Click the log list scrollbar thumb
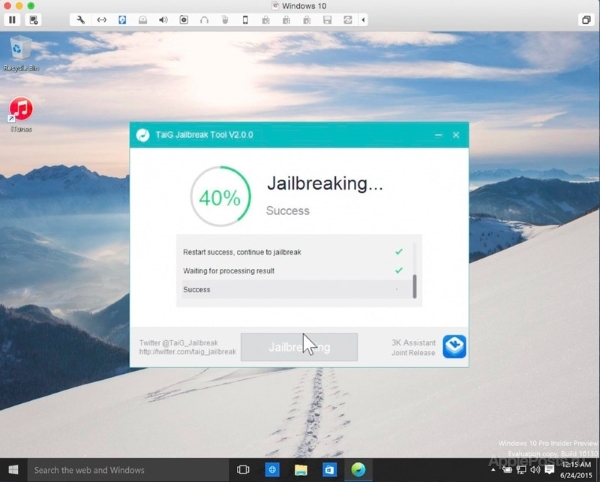The height and width of the screenshot is (482, 600). click(x=415, y=287)
